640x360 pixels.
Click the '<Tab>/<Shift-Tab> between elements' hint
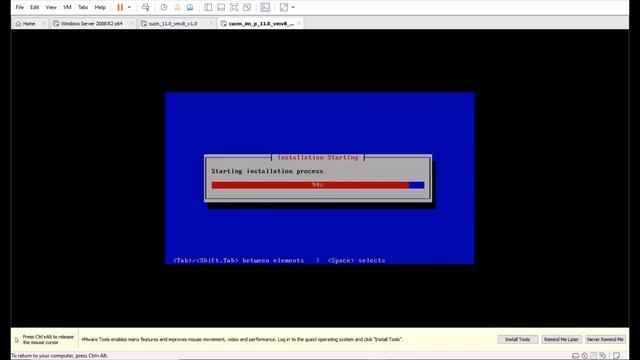239,260
